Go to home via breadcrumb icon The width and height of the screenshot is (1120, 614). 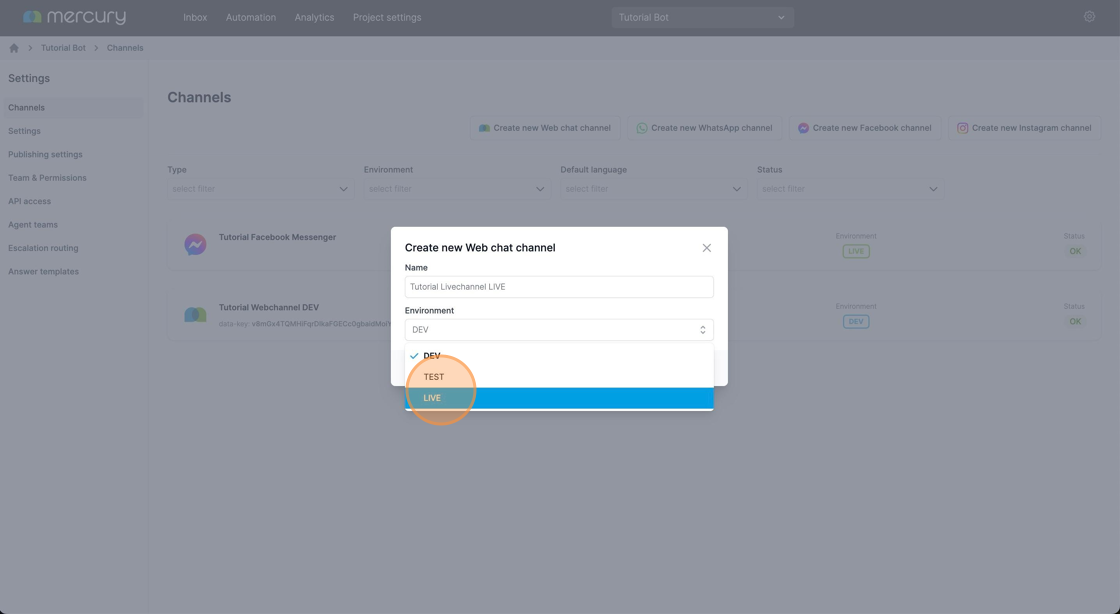point(14,48)
